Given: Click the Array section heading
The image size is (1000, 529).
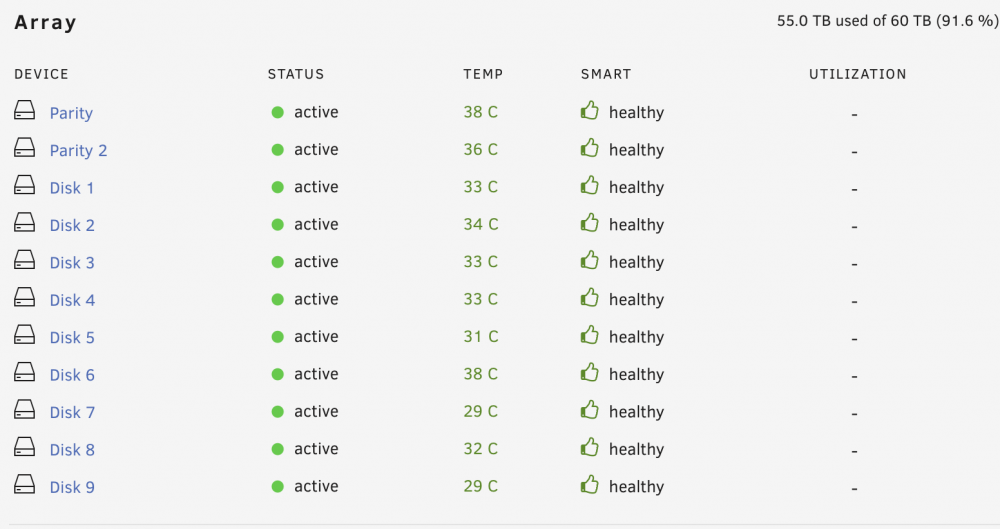Looking at the screenshot, I should (x=45, y=22).
